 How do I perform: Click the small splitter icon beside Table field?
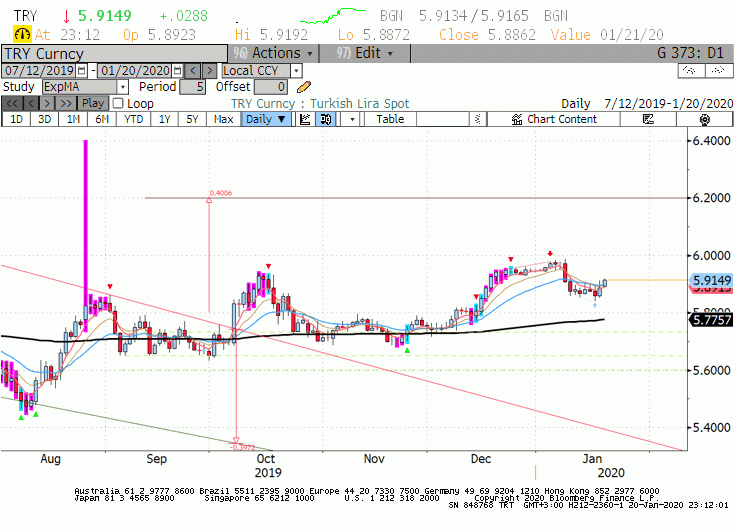pyautogui.click(x=477, y=119)
